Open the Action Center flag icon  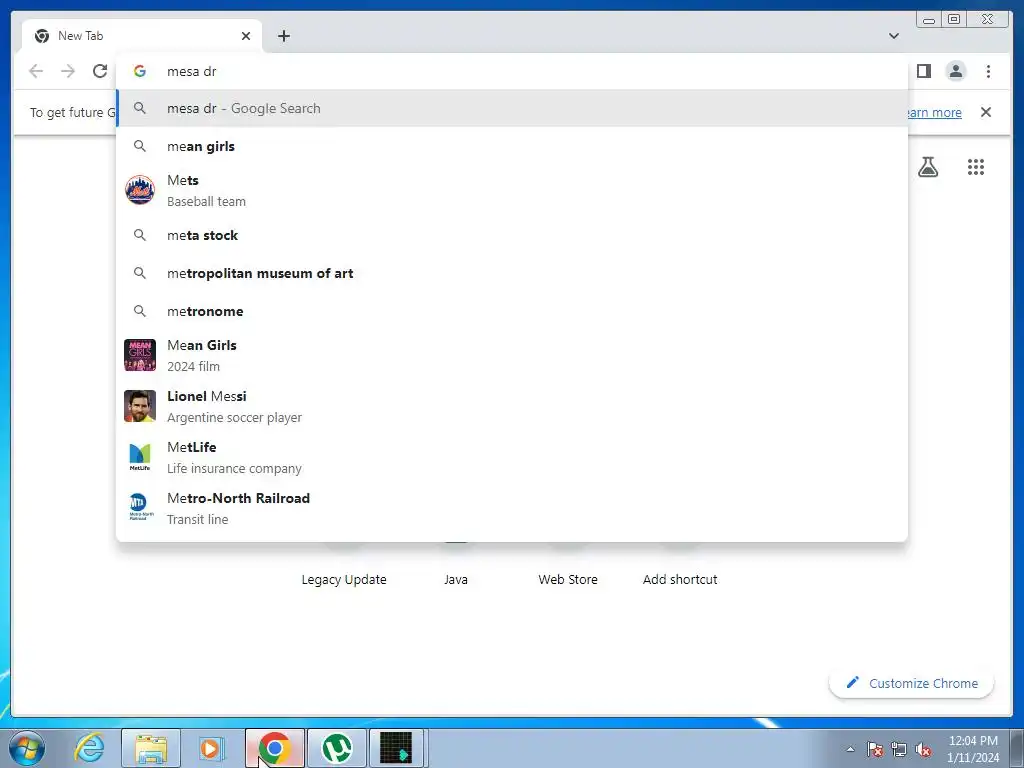click(875, 749)
